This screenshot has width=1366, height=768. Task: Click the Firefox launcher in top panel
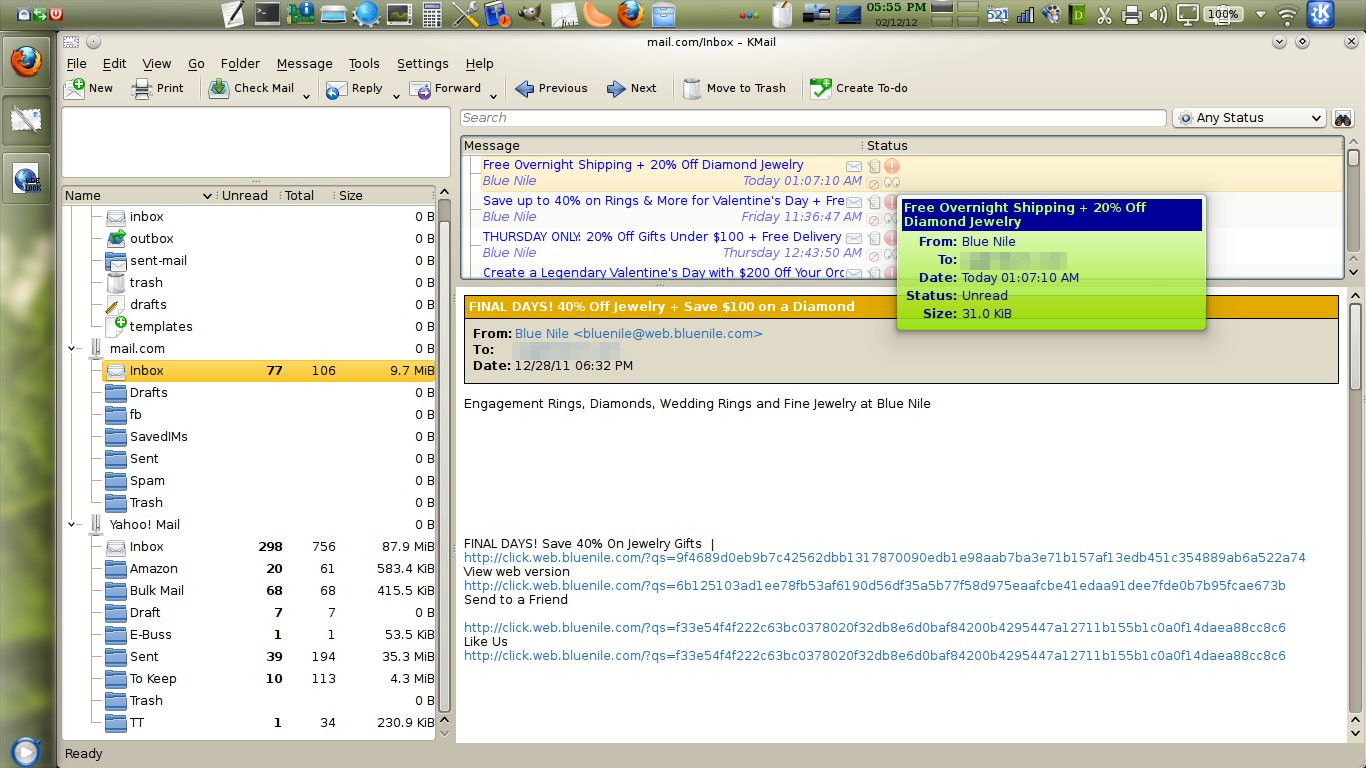coord(630,14)
